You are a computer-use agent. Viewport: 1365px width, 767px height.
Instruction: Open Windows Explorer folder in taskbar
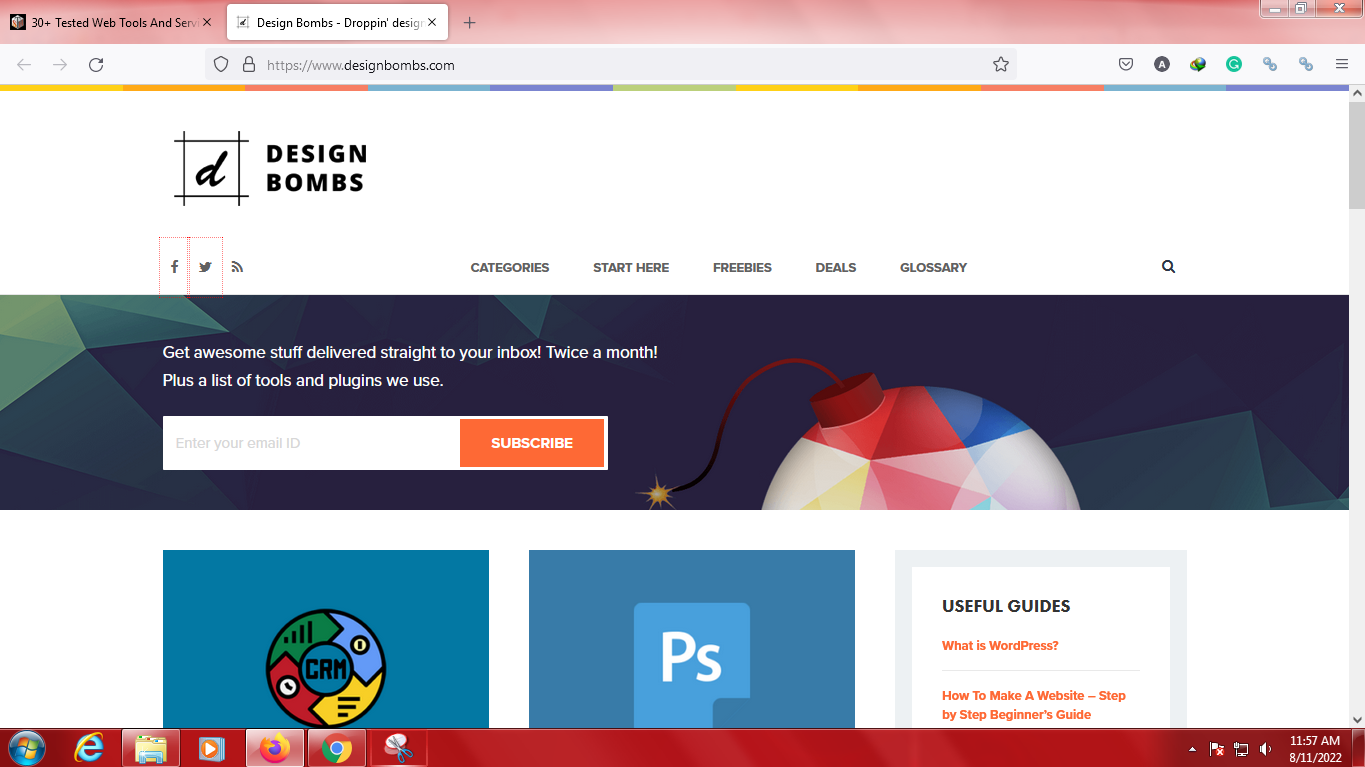point(151,748)
